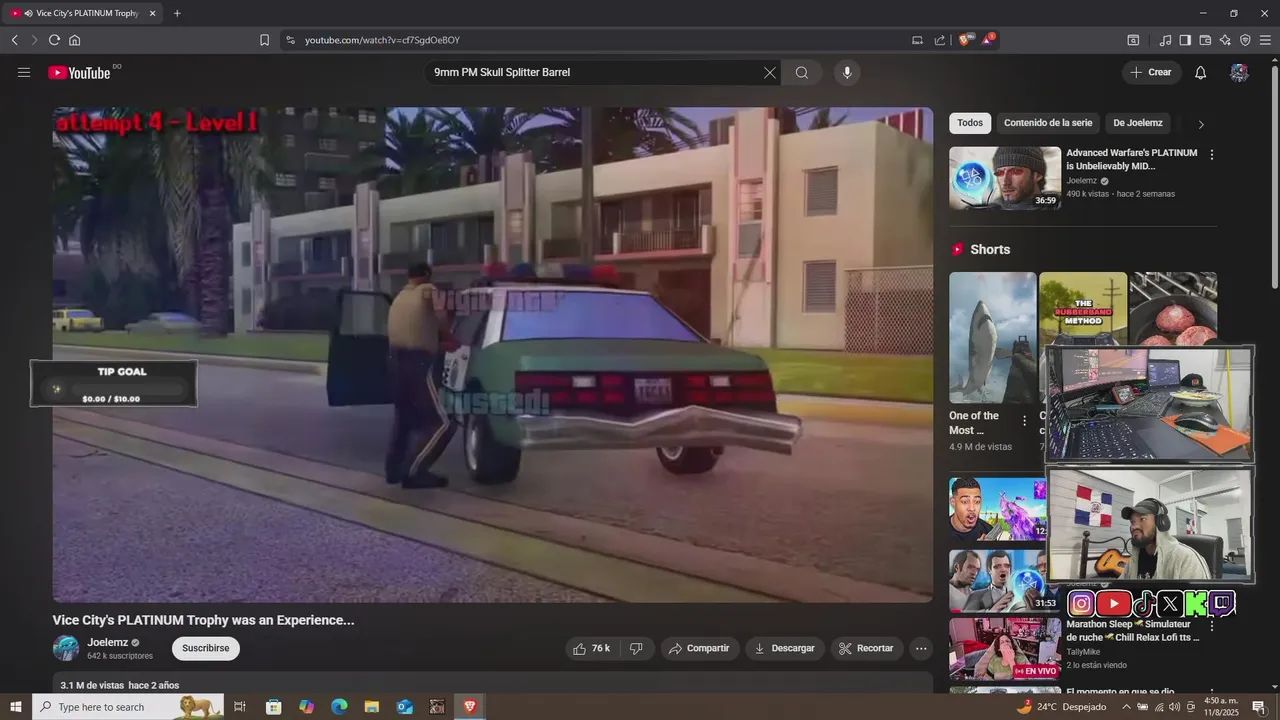The width and height of the screenshot is (1280, 720).
Task: Open the Brave main menu
Action: click(x=1266, y=40)
